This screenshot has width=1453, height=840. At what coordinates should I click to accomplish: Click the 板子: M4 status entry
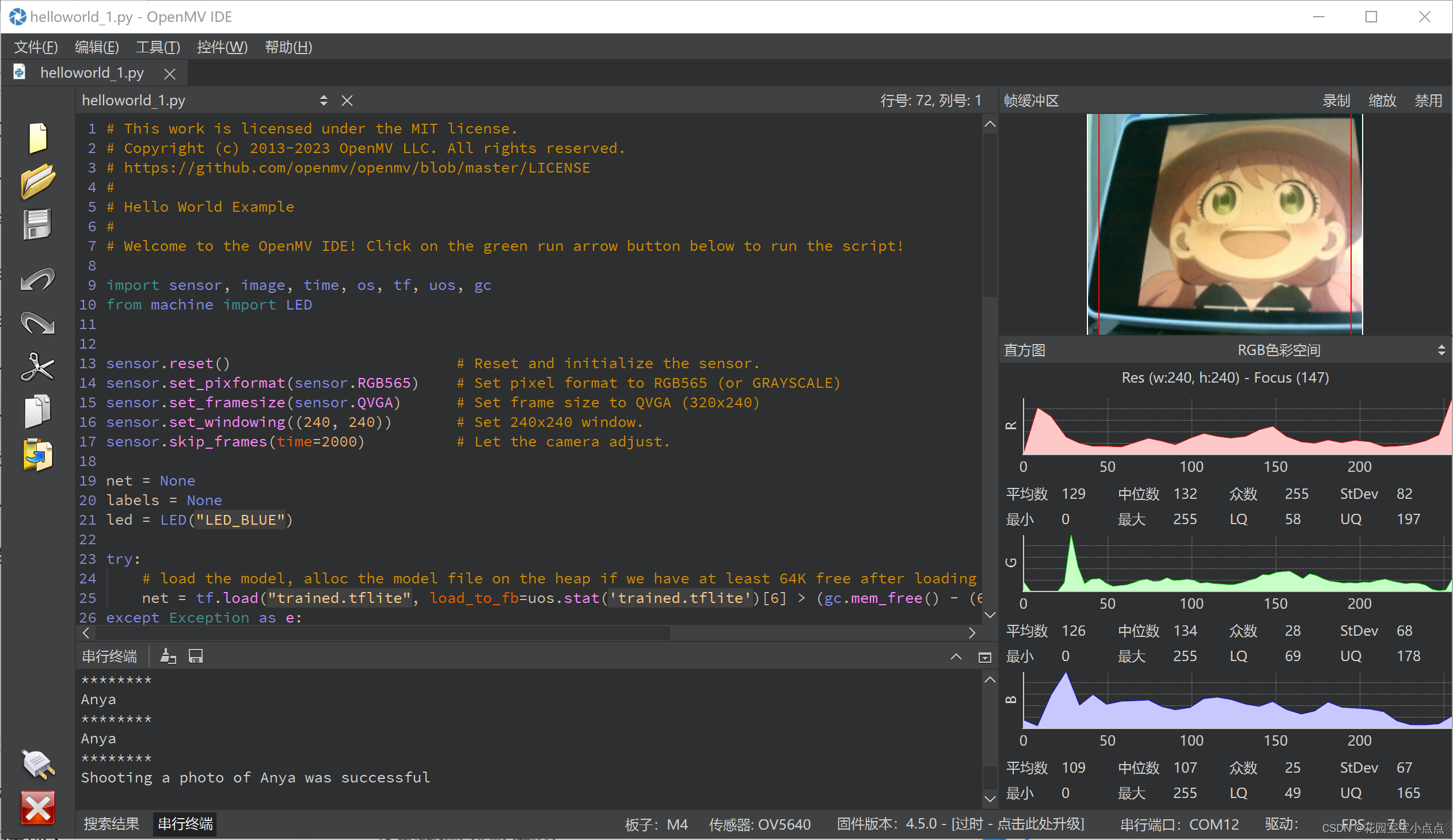(x=656, y=824)
